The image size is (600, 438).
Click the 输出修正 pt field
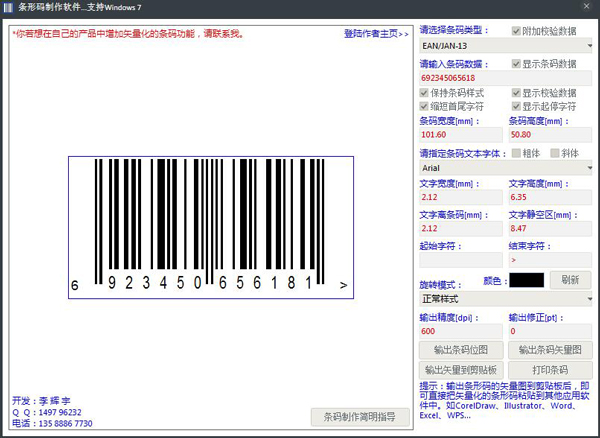click(x=550, y=331)
